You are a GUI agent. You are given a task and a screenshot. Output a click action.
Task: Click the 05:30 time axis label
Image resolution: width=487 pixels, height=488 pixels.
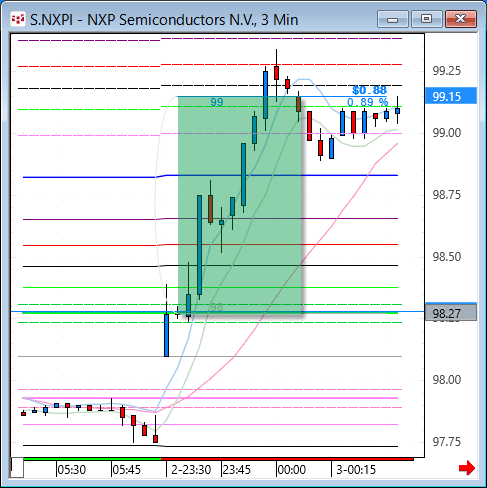[x=72, y=470]
